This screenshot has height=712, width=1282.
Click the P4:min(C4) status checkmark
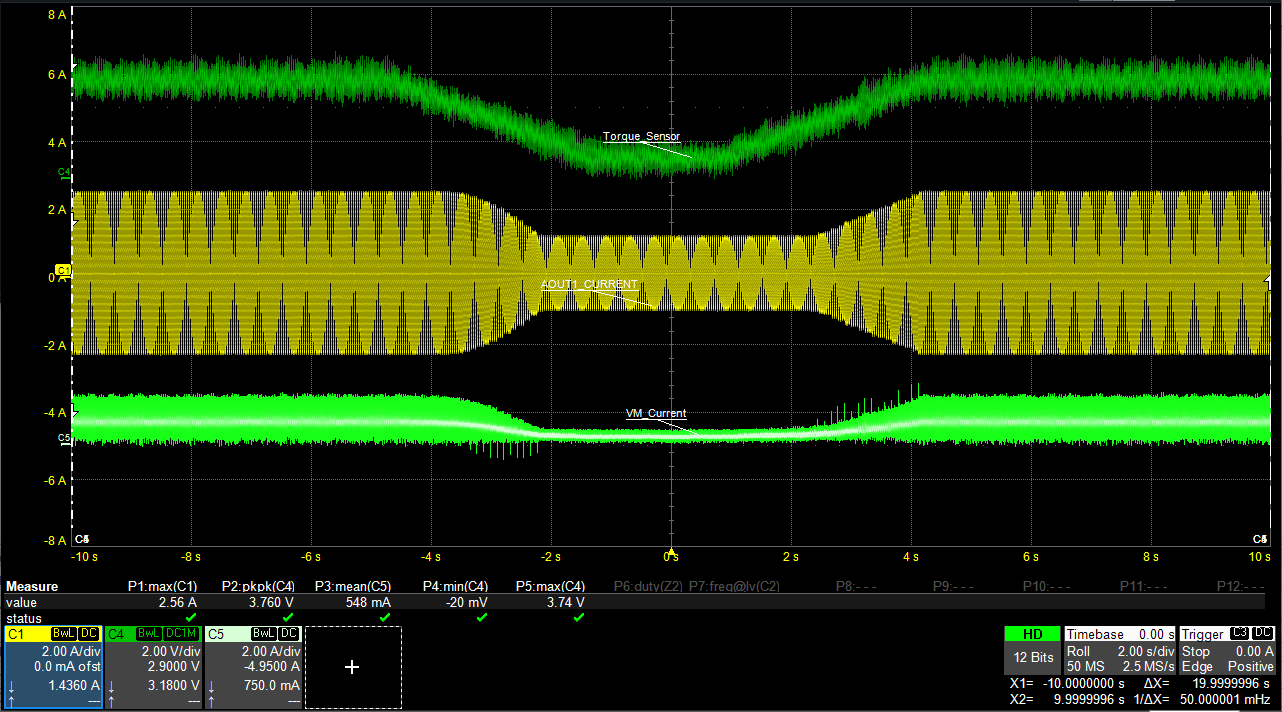coord(481,618)
